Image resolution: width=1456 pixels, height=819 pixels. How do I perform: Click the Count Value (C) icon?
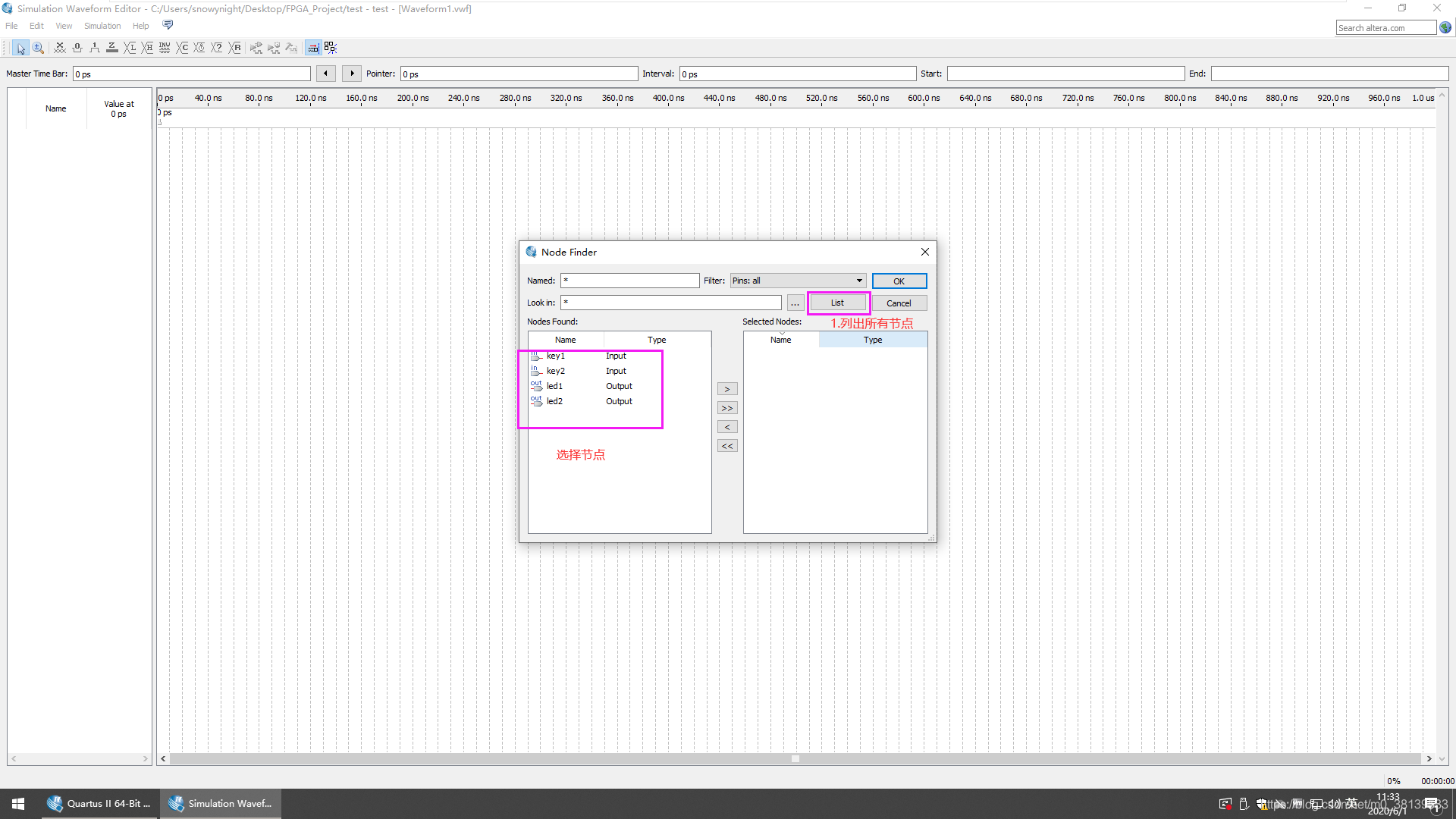click(x=182, y=48)
